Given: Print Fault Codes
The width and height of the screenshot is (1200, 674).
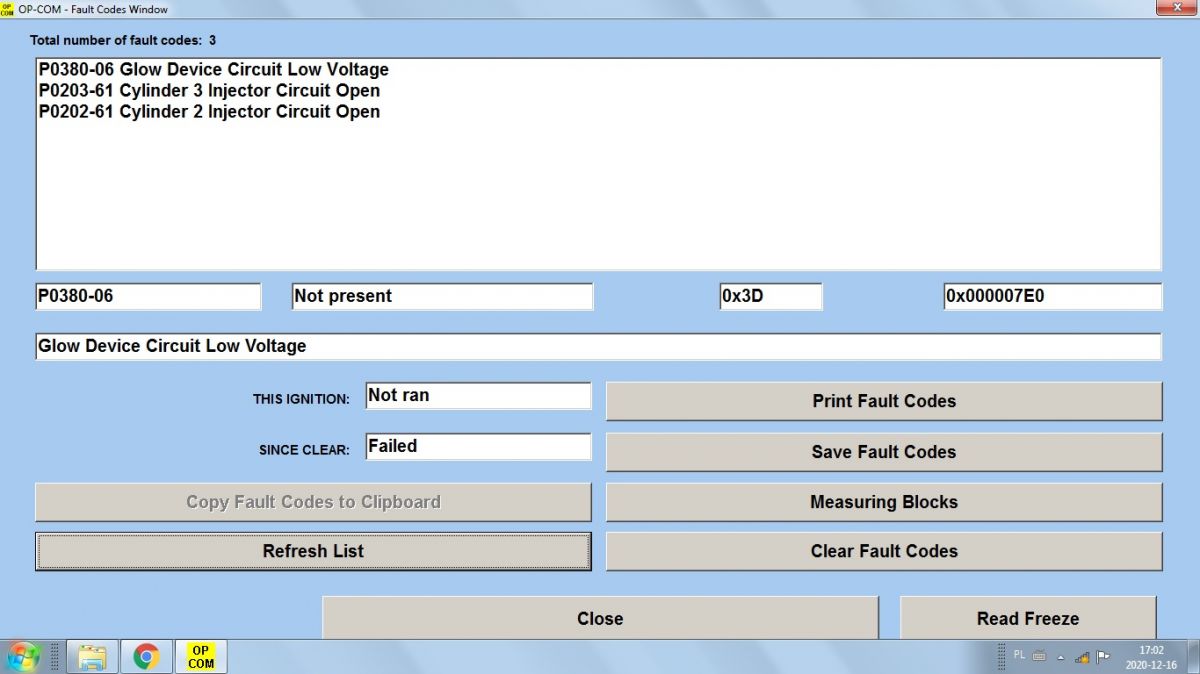Looking at the screenshot, I should (884, 401).
